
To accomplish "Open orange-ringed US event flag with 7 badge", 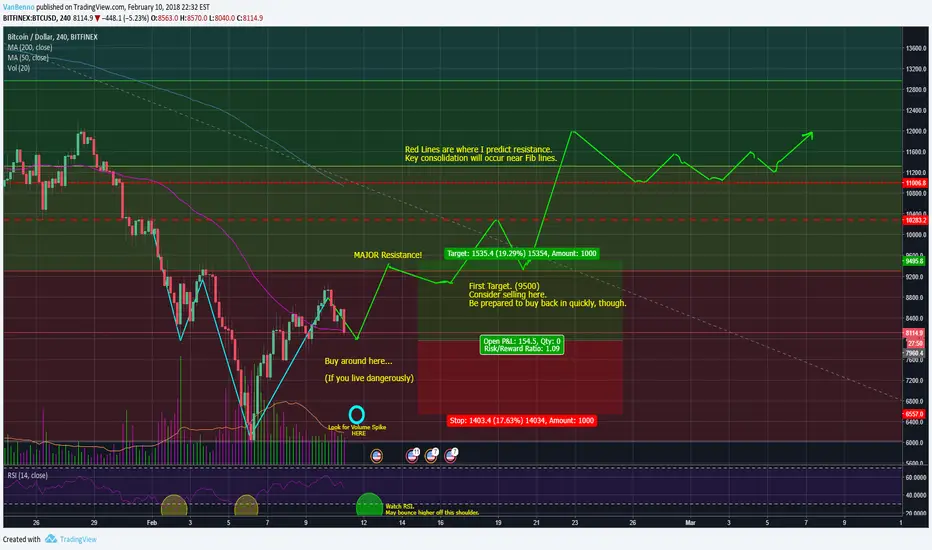I will coord(432,455).
